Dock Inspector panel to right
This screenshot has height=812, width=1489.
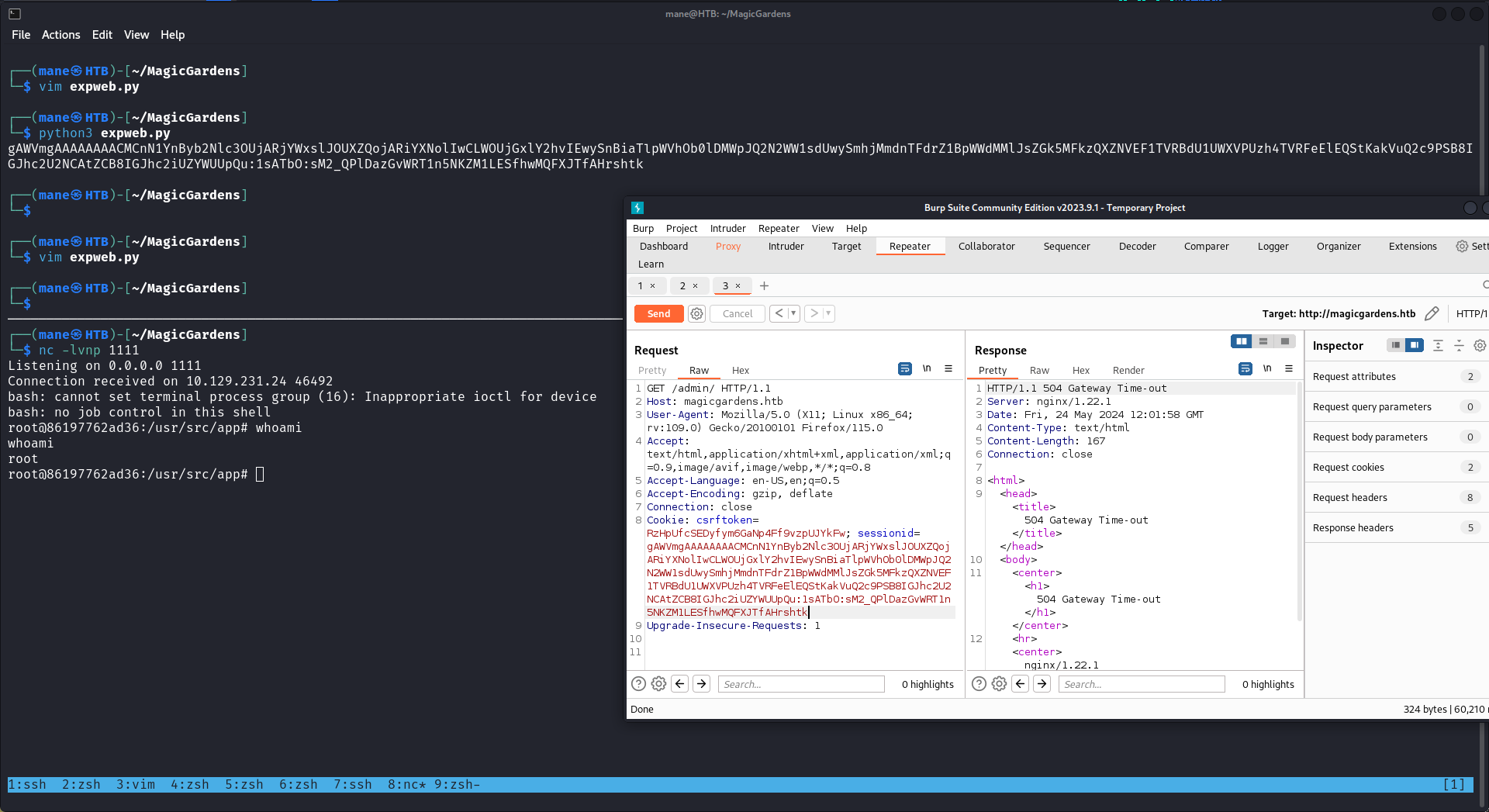tap(1415, 346)
